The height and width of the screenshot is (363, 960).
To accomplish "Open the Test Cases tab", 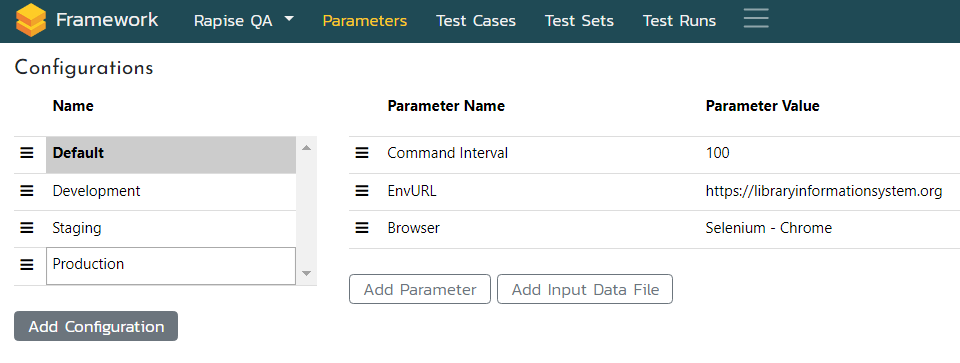I will coord(476,21).
